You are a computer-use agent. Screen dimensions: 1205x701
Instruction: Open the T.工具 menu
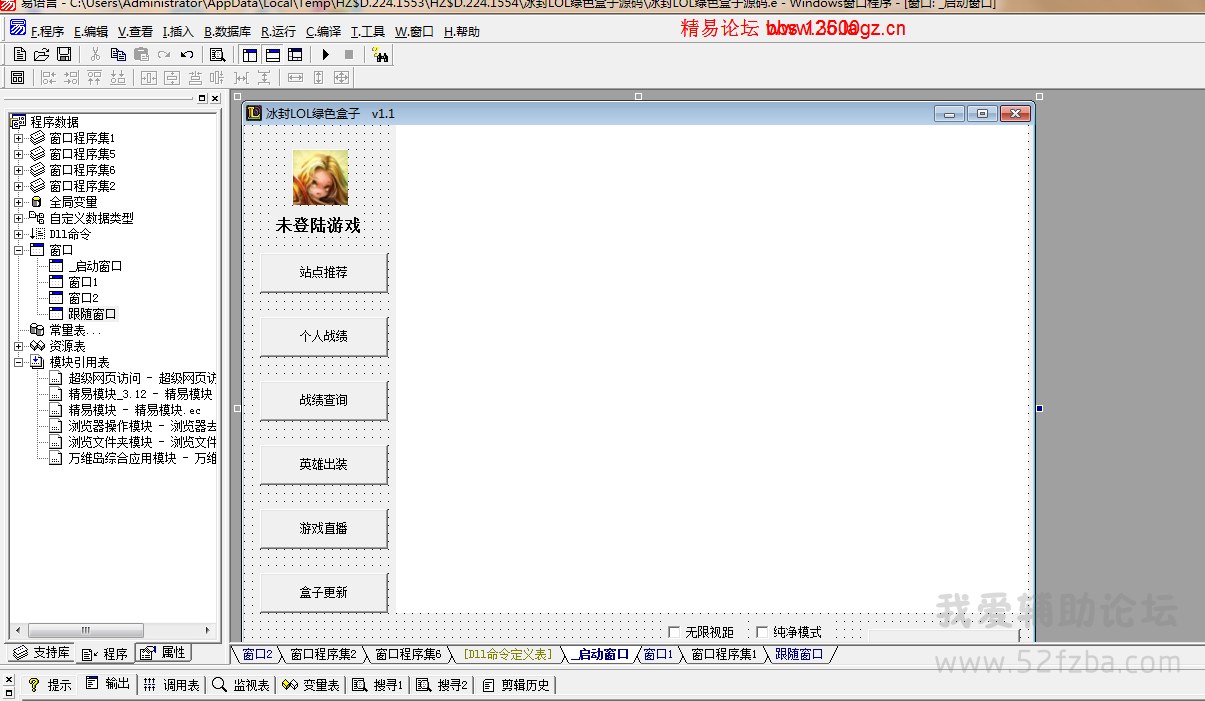tap(367, 31)
